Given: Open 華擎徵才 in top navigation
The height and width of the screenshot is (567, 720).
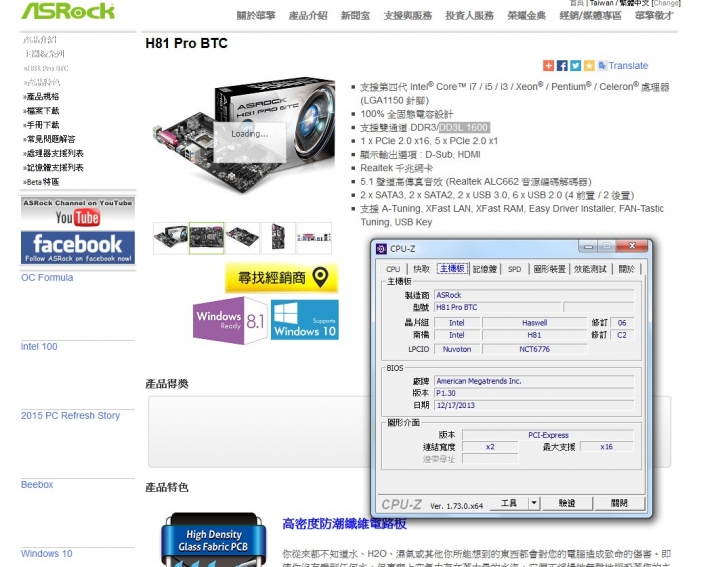Looking at the screenshot, I should tap(654, 16).
